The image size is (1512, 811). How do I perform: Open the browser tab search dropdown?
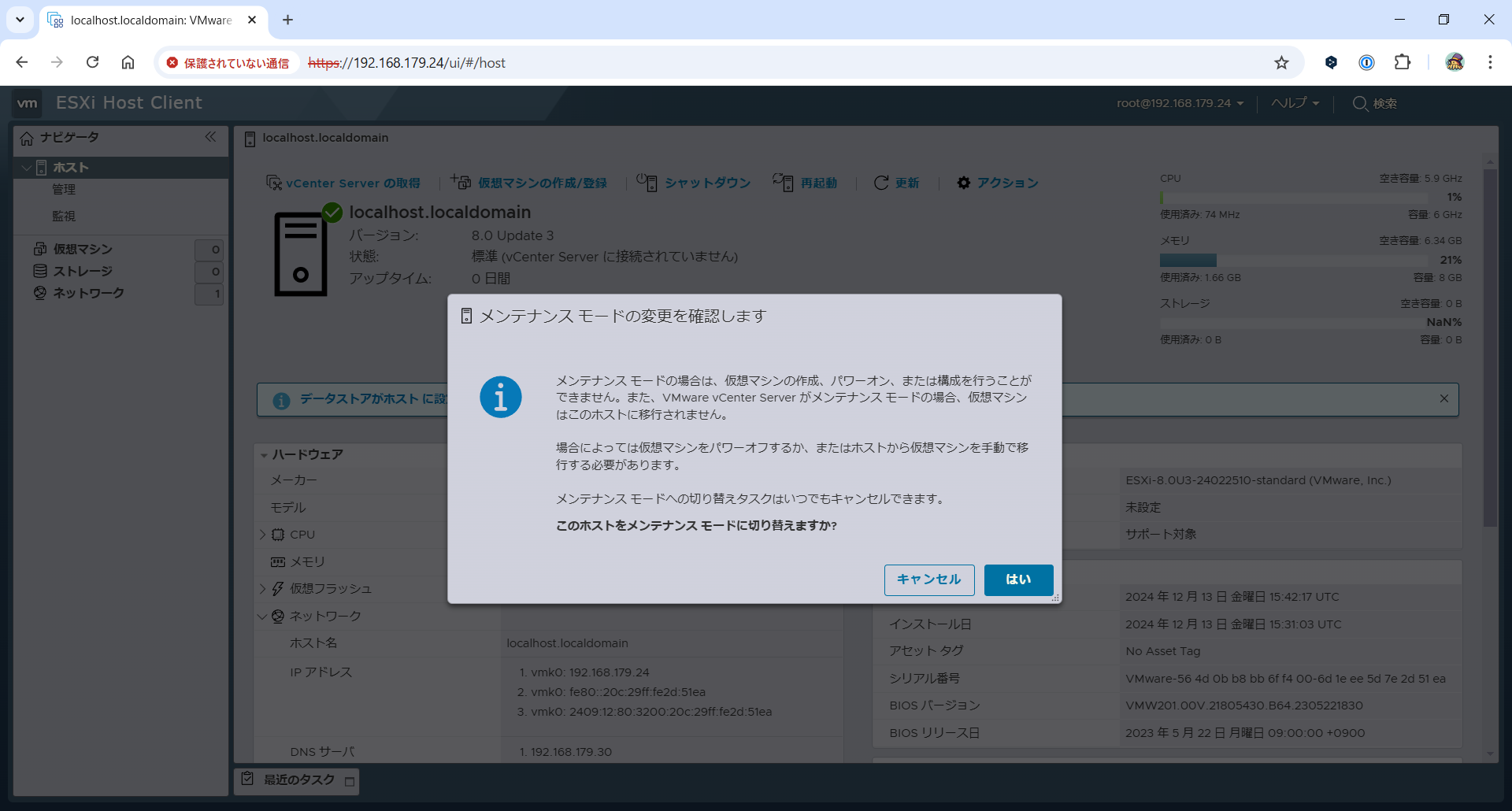20,20
